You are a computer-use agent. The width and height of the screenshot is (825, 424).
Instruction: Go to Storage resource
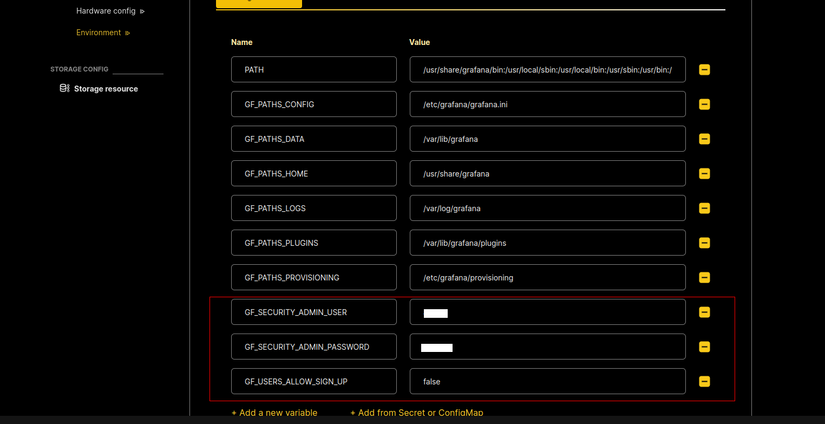[x=106, y=89]
